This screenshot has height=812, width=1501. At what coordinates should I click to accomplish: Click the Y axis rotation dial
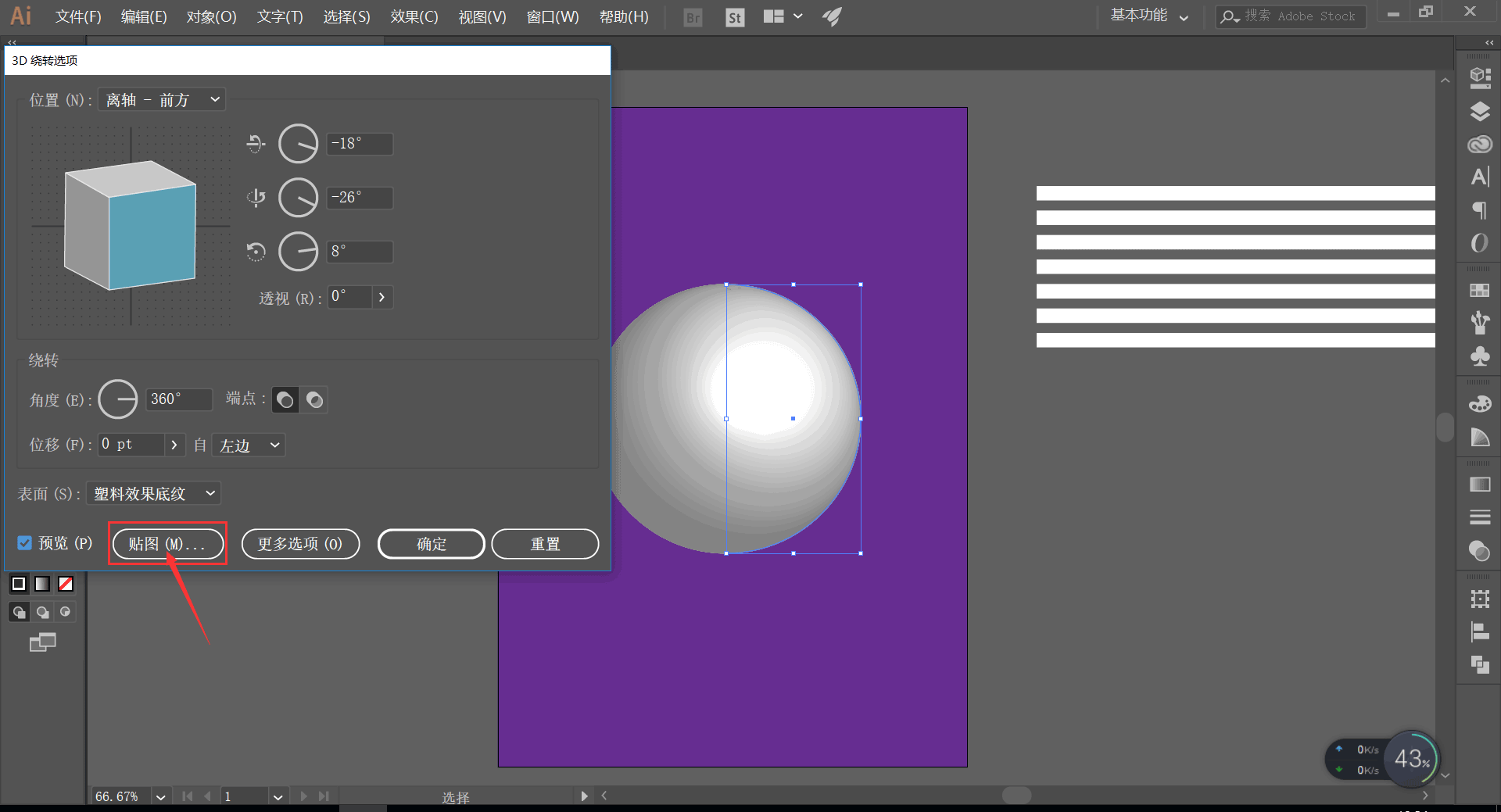[x=299, y=198]
